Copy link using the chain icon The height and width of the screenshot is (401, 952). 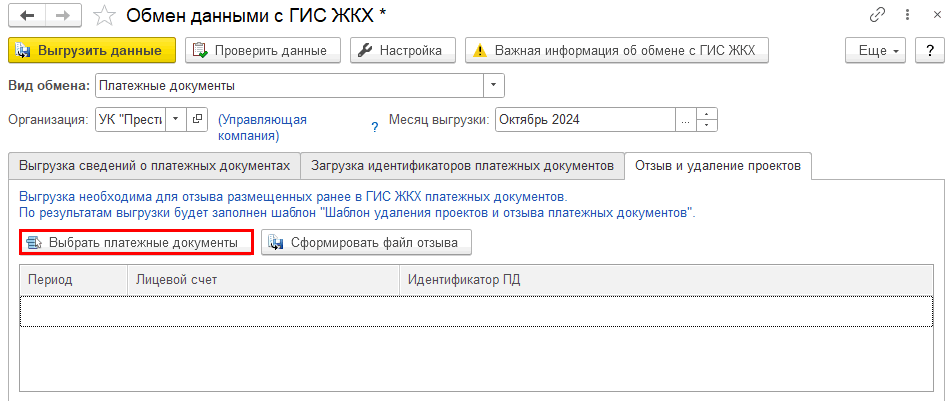click(x=878, y=15)
